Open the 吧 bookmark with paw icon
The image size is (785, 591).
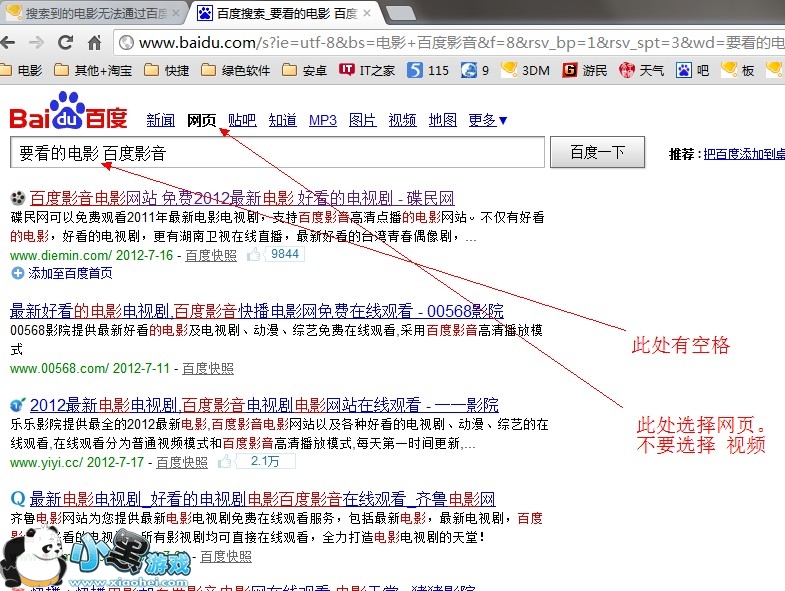tap(692, 70)
